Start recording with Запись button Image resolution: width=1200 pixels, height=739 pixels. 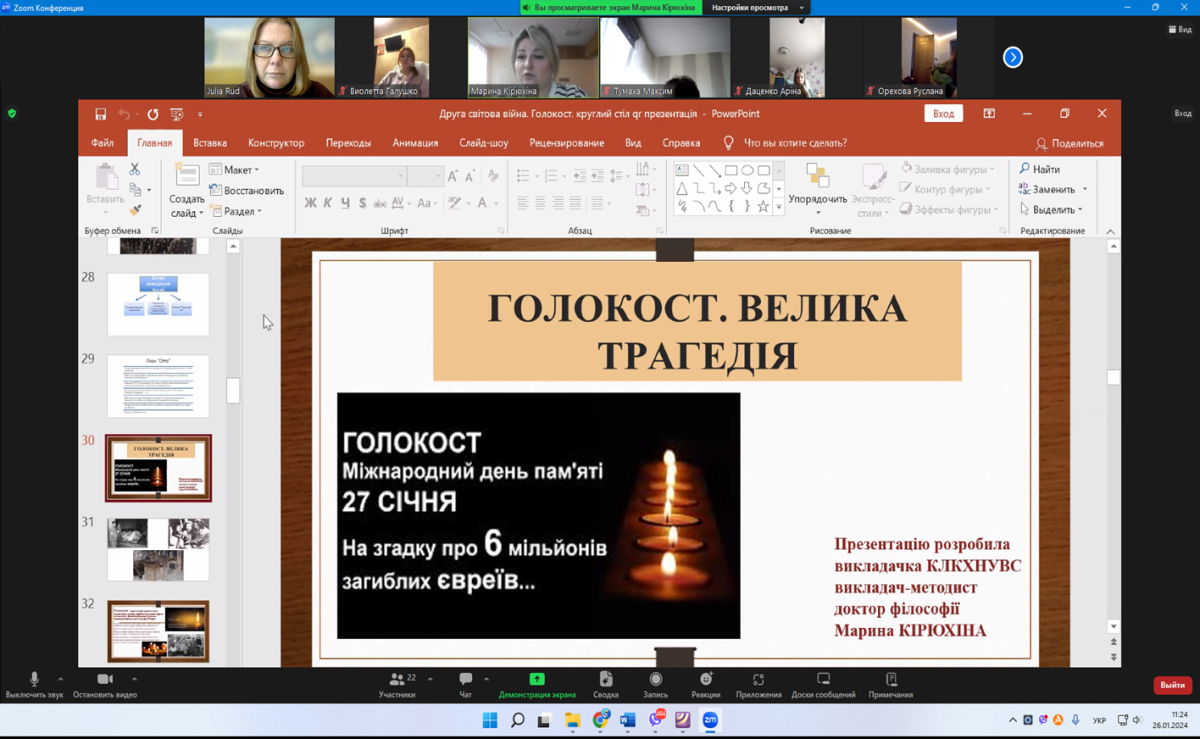[655, 681]
